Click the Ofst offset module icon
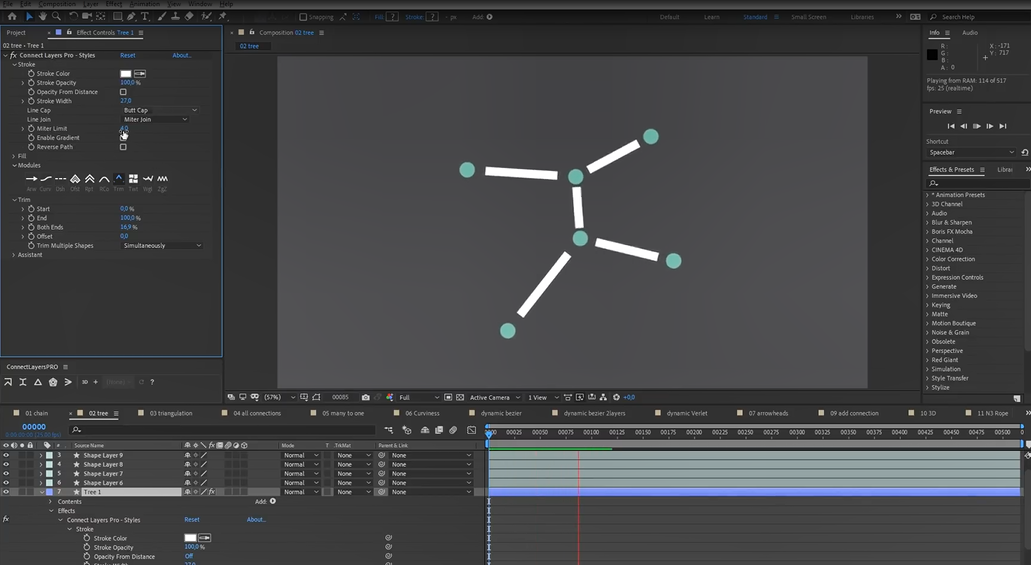The image size is (1031, 565). [75, 179]
